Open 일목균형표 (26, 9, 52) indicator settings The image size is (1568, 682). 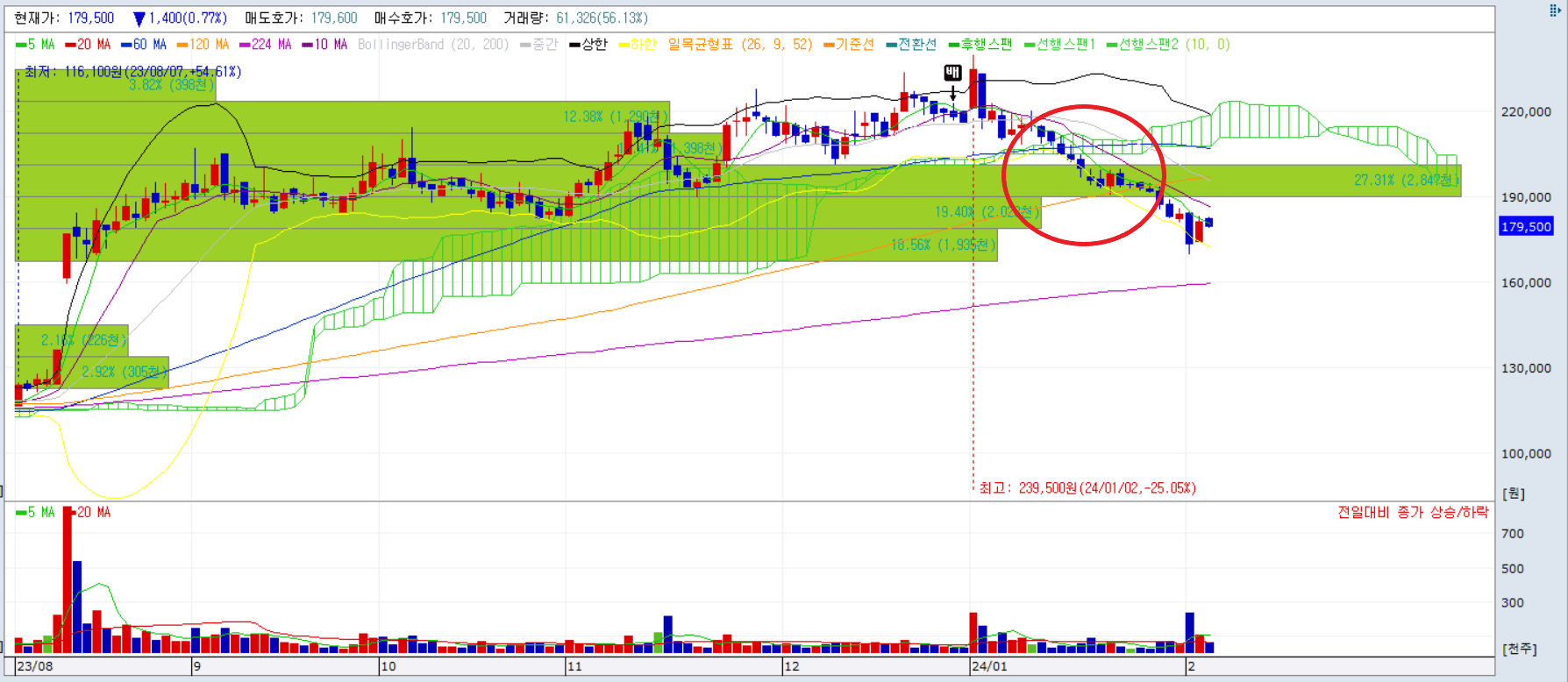point(740,44)
